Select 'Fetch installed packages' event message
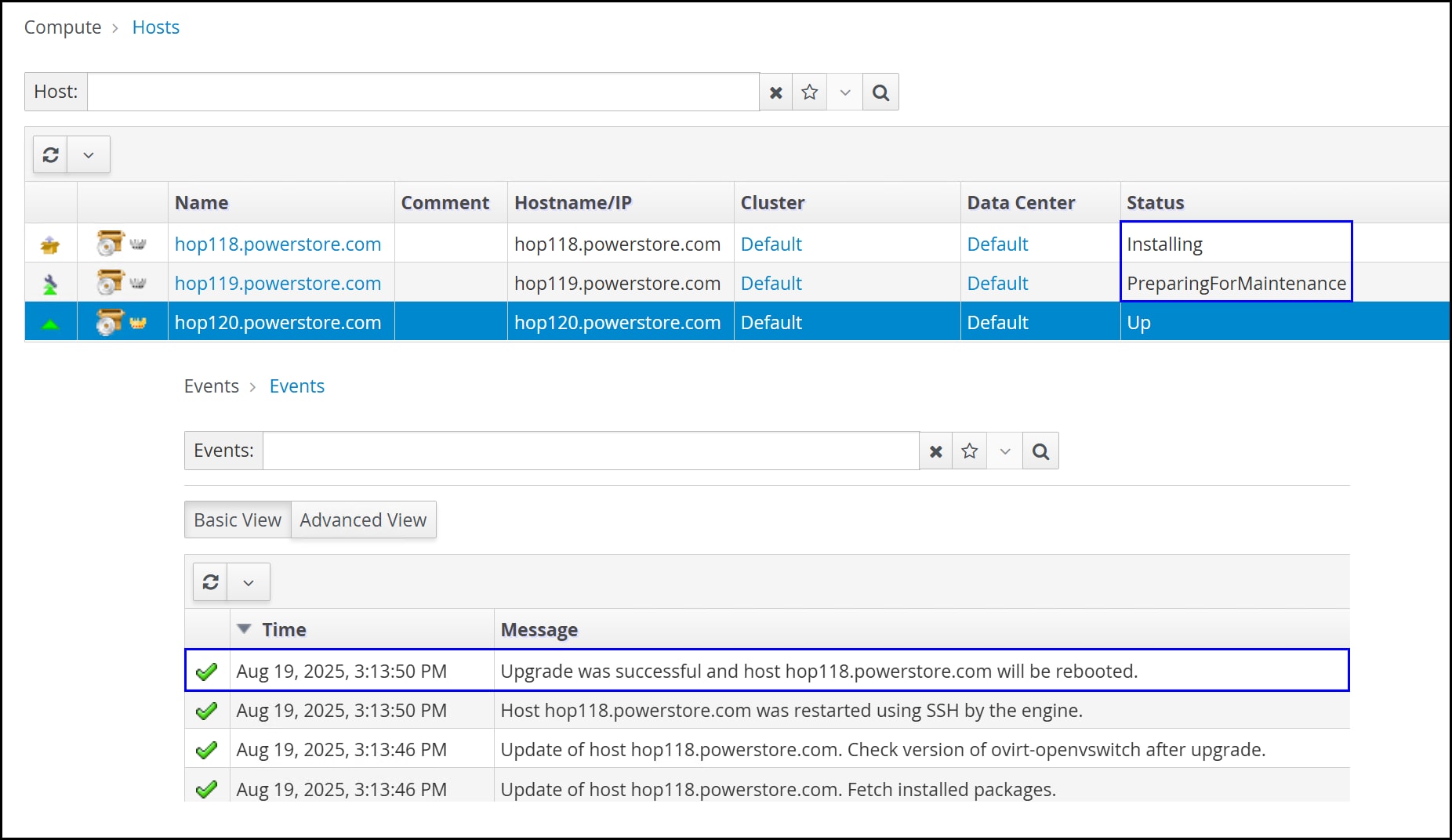Image resolution: width=1452 pixels, height=840 pixels. pyautogui.click(x=779, y=789)
